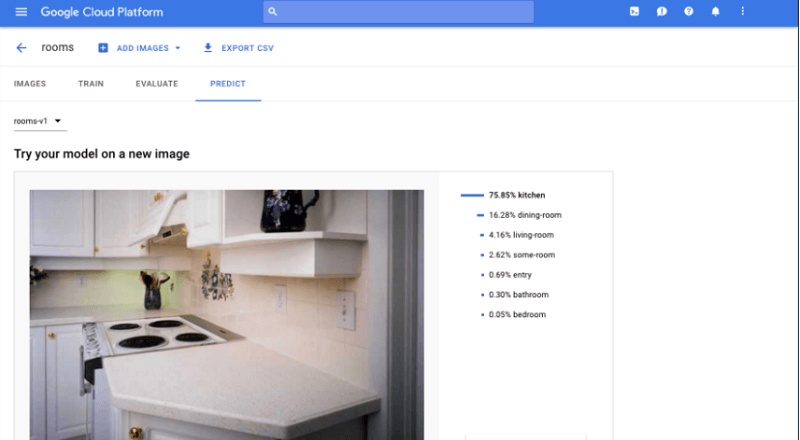The image size is (800, 440).
Task: Open the Evaluate tab
Action: click(157, 84)
